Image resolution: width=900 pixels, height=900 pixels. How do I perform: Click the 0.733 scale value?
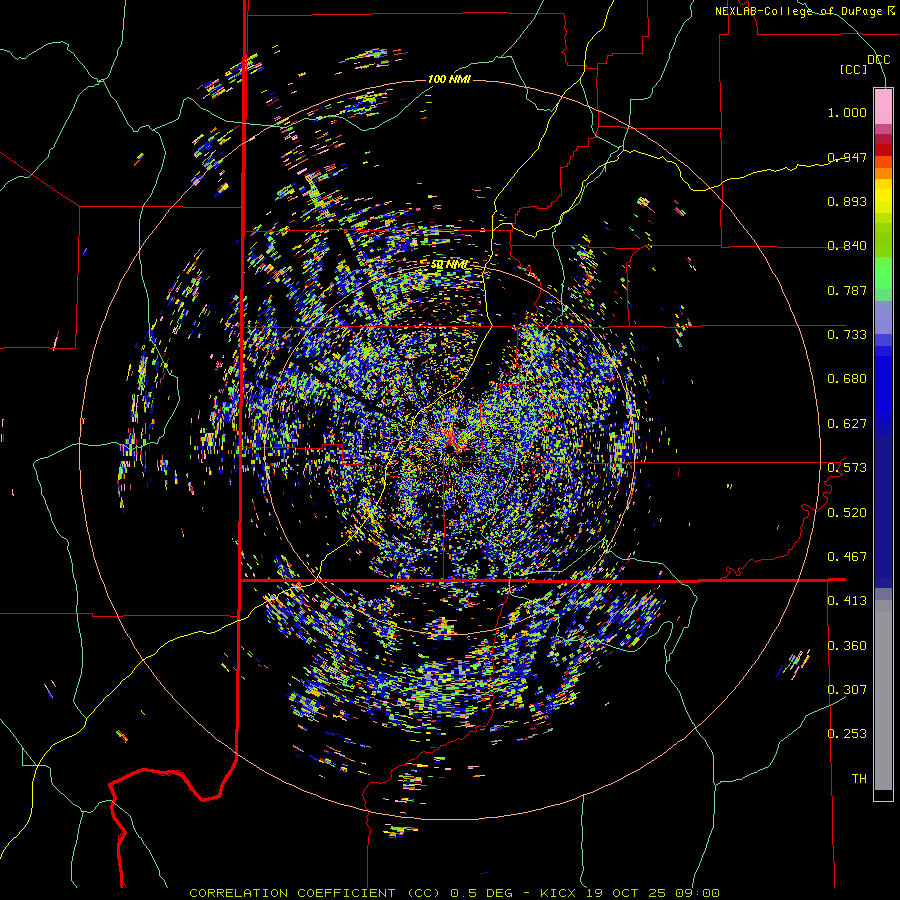tap(847, 335)
